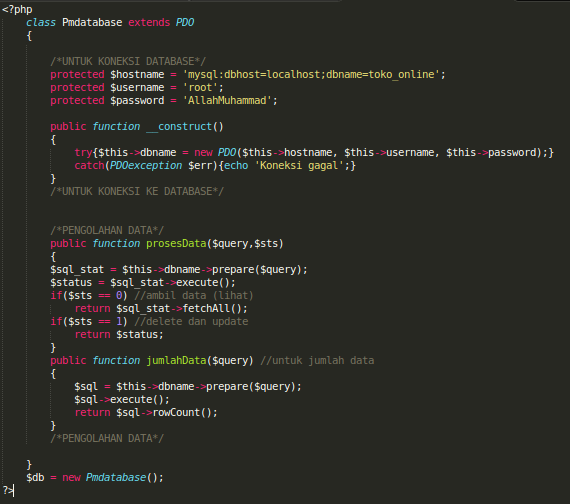The image size is (570, 504).
Task: Click '$sql->execute();' line
Action: tap(122, 400)
